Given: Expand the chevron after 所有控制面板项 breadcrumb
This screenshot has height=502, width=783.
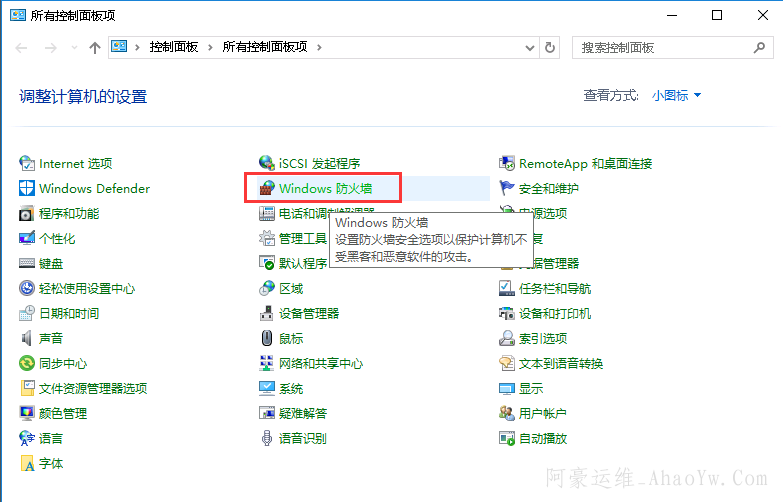Looking at the screenshot, I should (x=319, y=47).
